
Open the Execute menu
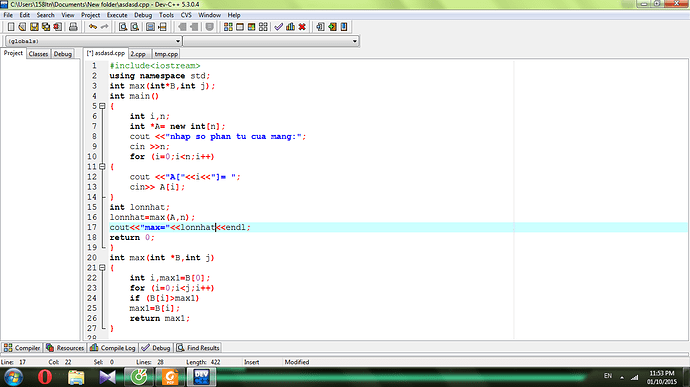click(x=117, y=15)
